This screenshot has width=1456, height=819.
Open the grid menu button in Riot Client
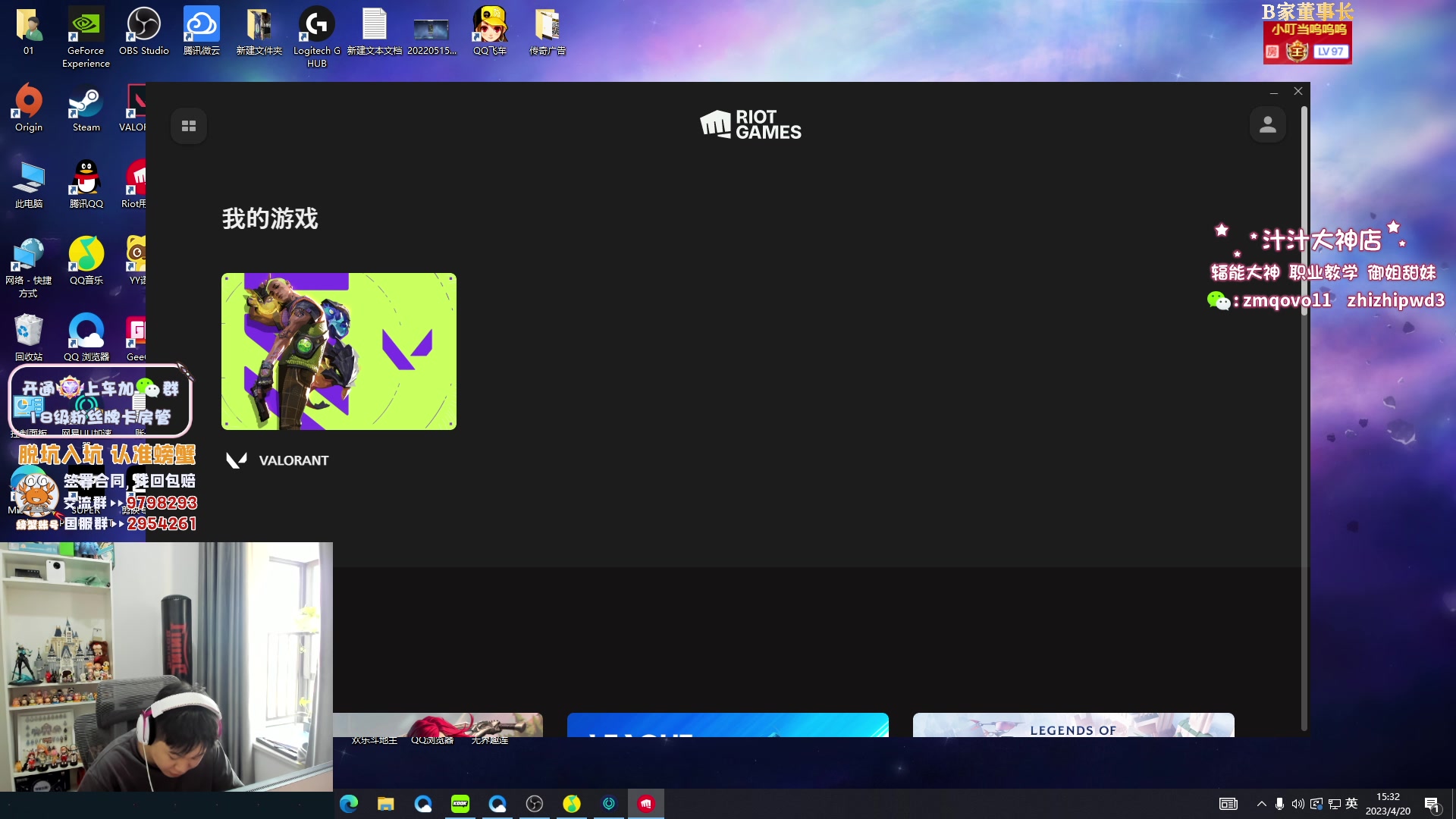point(189,126)
